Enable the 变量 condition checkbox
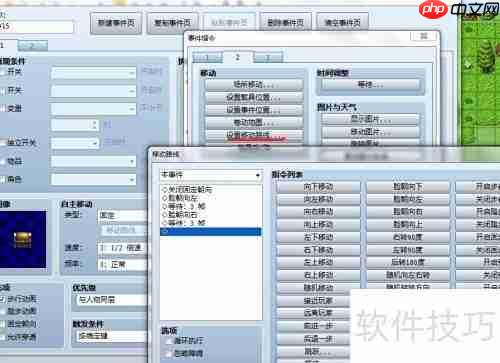 (3, 108)
